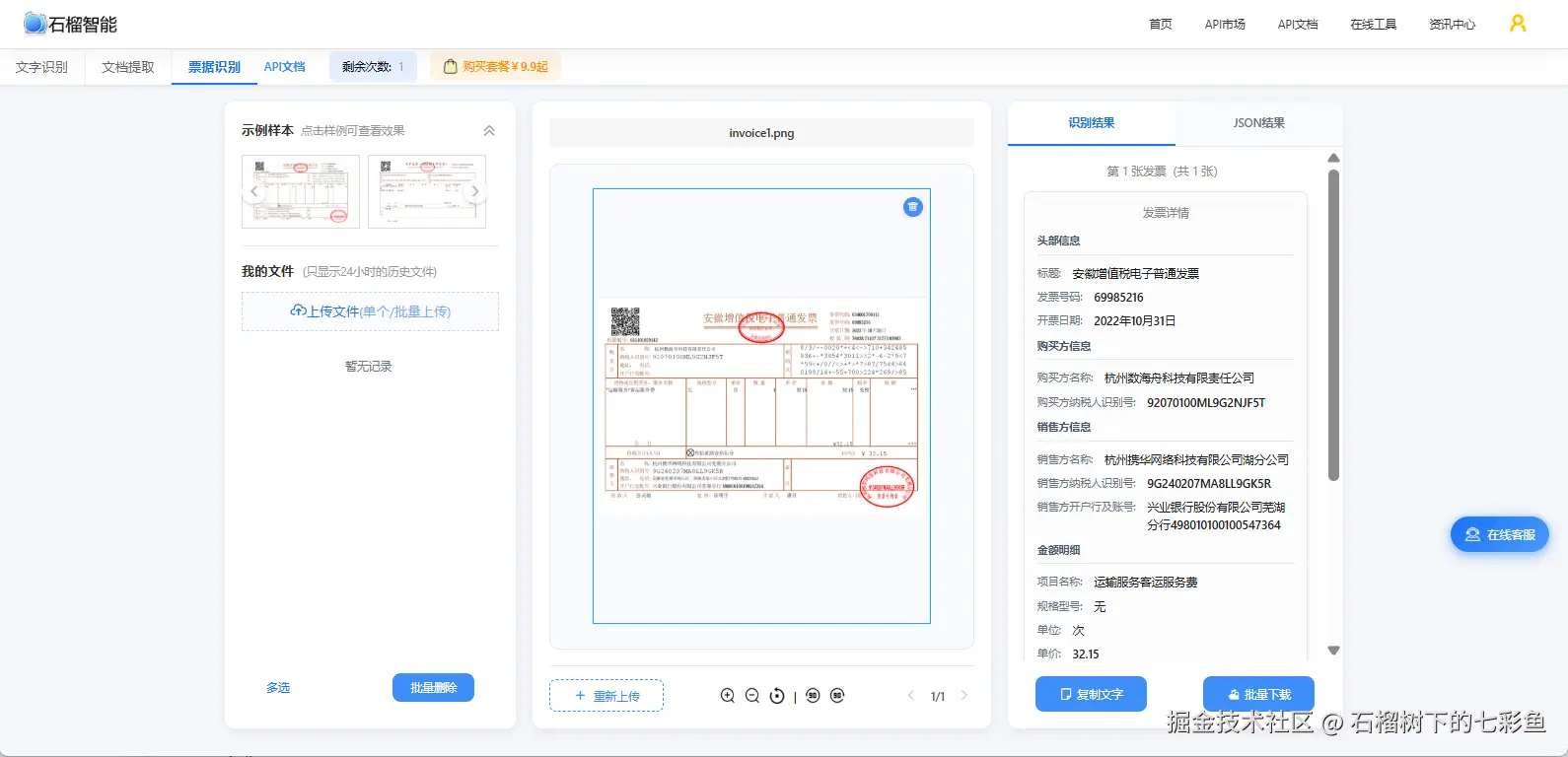Click the 多选 link
The image size is (1568, 757).
point(278,688)
